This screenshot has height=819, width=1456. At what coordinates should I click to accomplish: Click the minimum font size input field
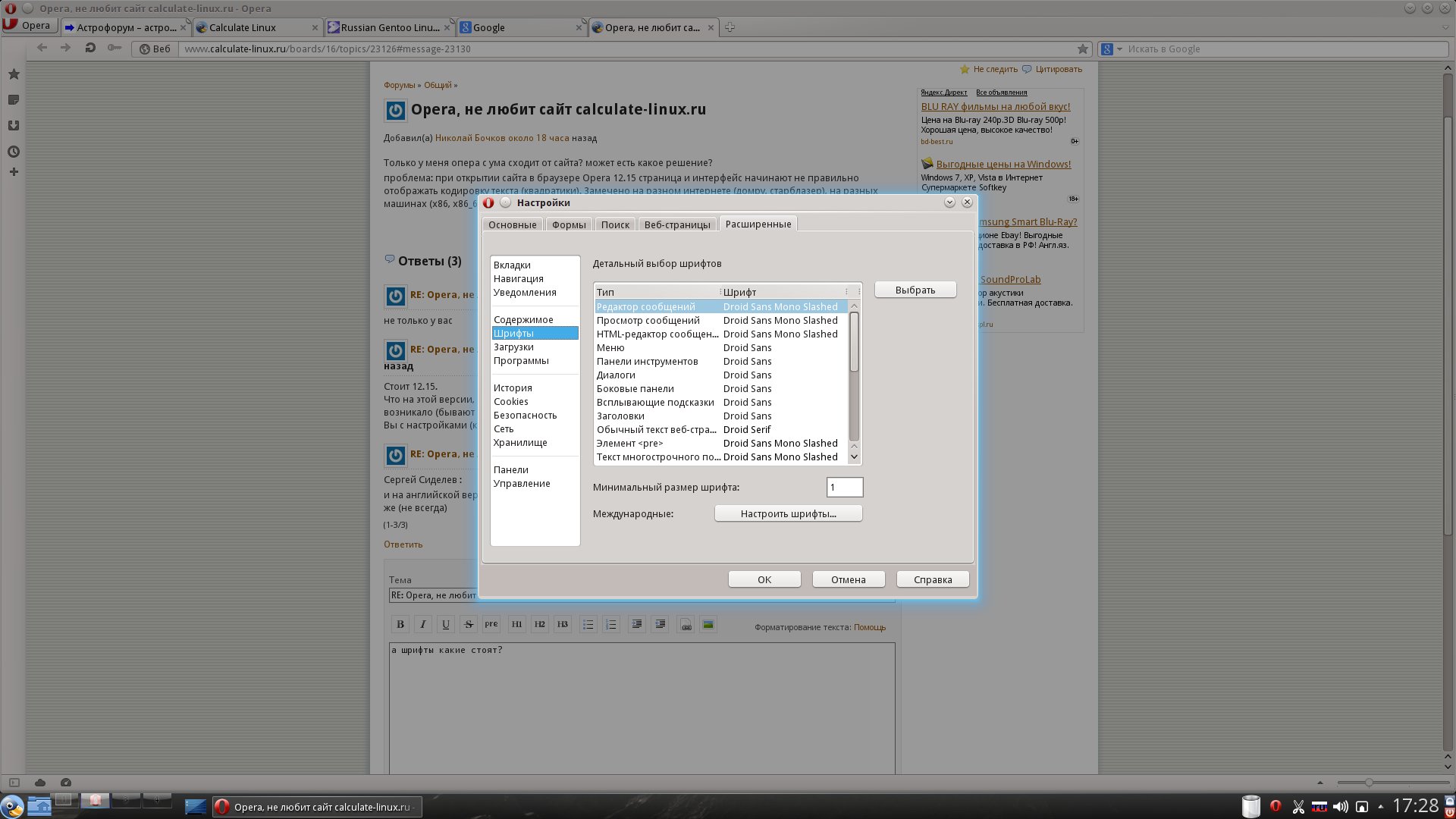coord(844,487)
